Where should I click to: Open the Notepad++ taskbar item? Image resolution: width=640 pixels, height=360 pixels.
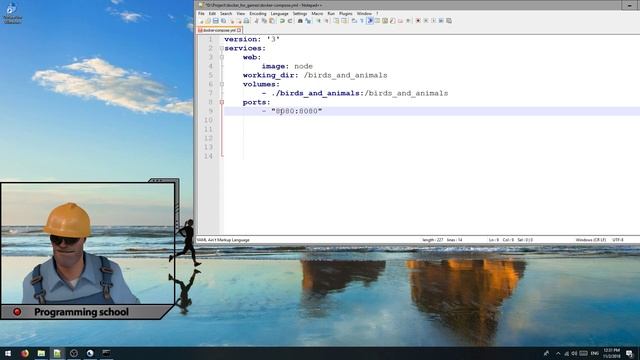[57, 353]
